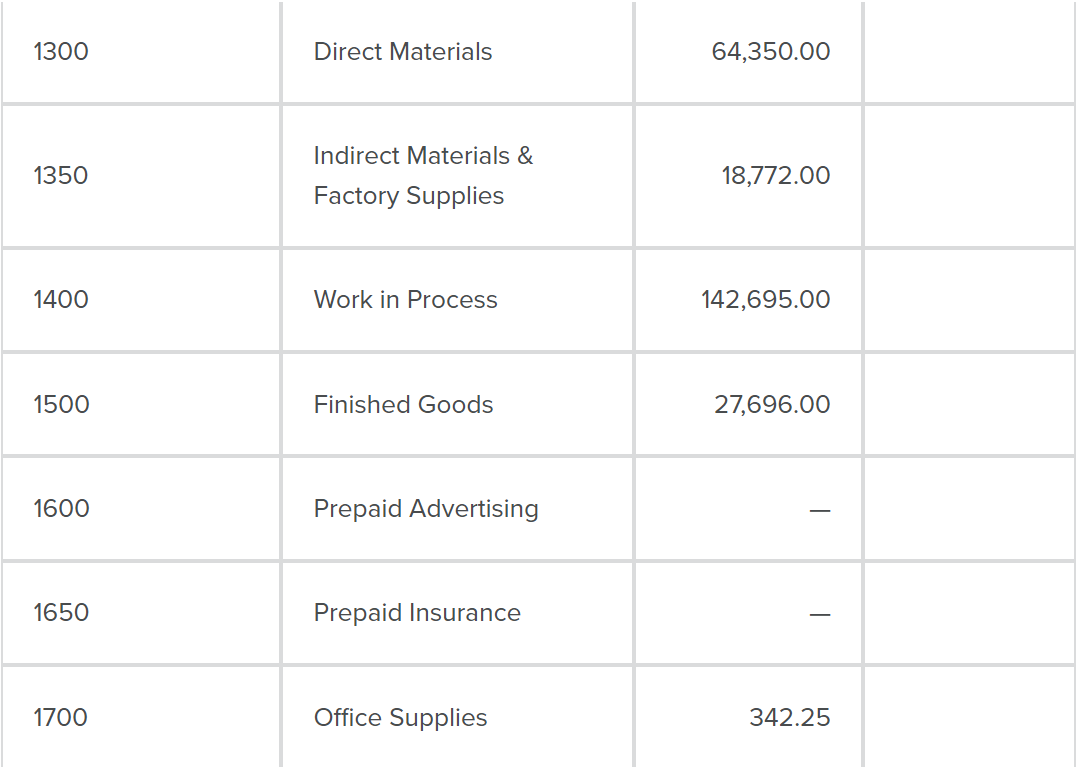1082x767 pixels.
Task: Click account number 1400 cell
Action: [61, 300]
